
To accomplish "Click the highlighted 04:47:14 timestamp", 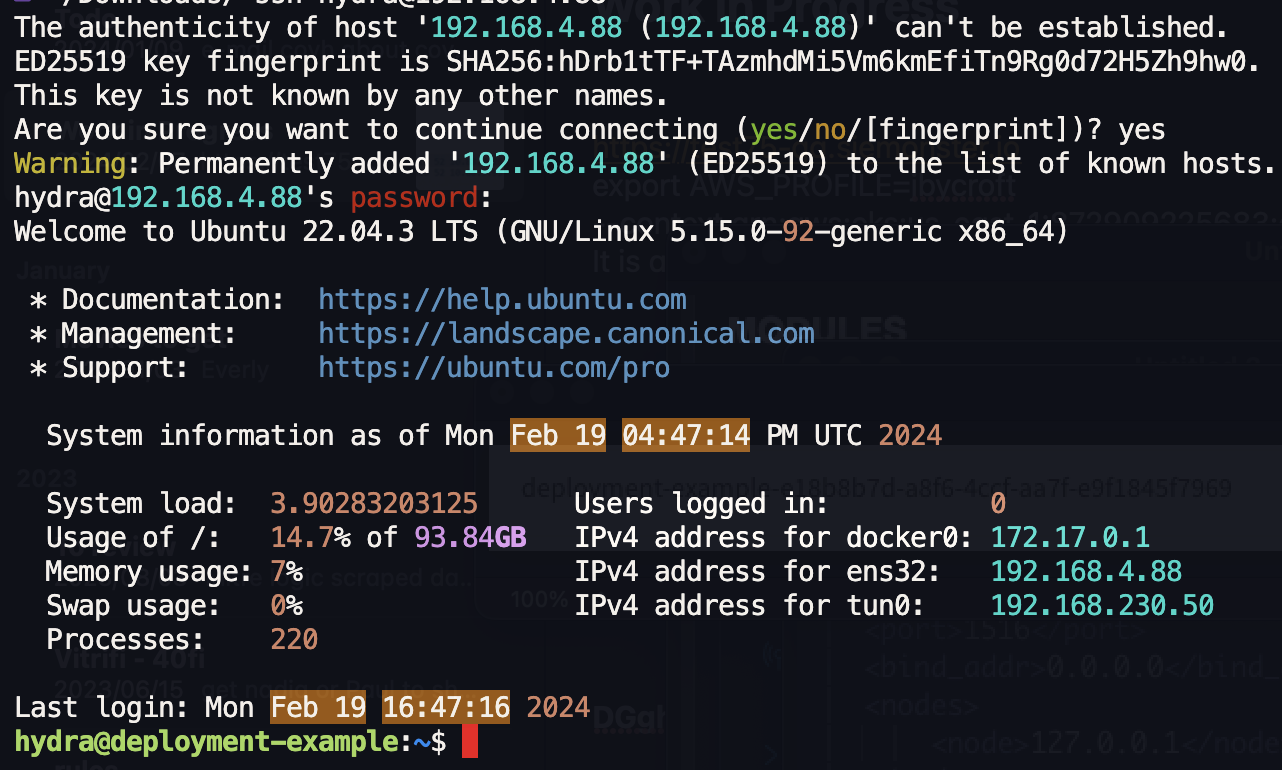I will pyautogui.click(x=685, y=436).
